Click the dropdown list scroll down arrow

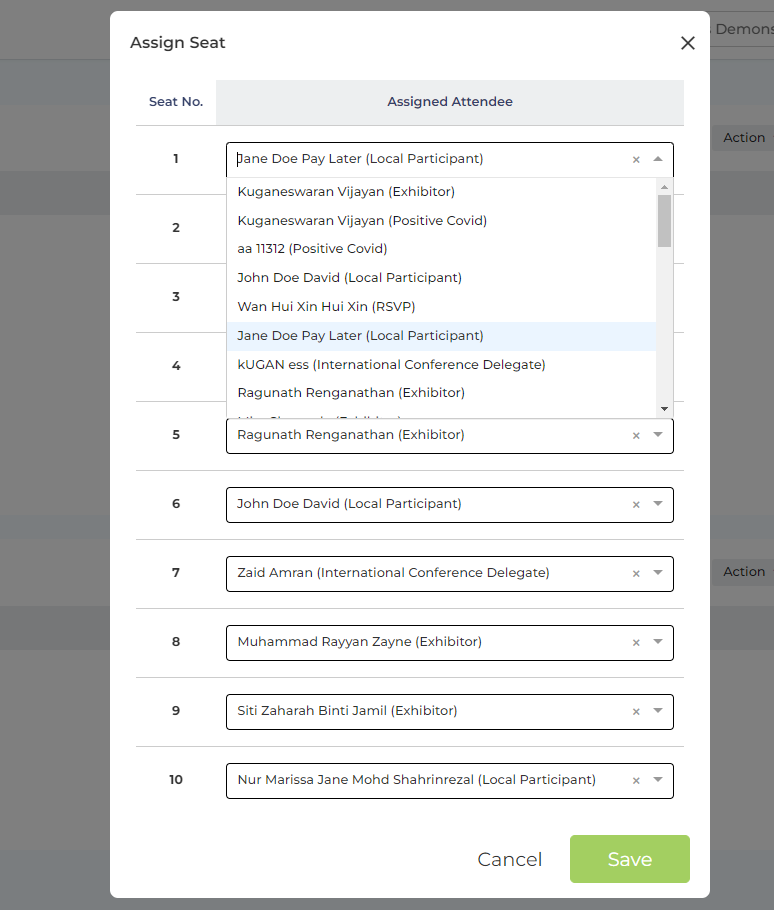point(664,409)
